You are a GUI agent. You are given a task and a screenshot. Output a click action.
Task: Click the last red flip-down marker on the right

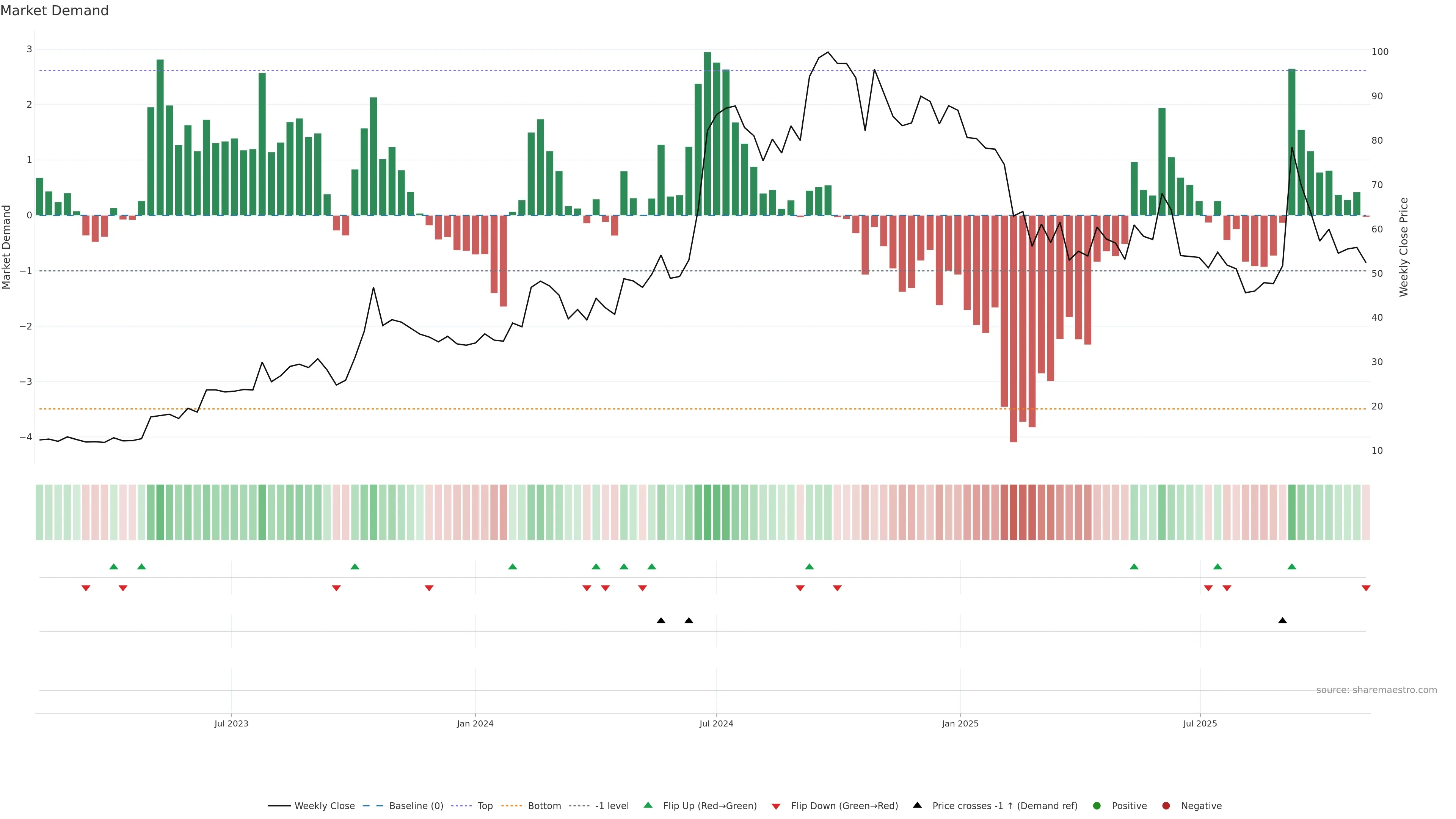tap(1366, 588)
